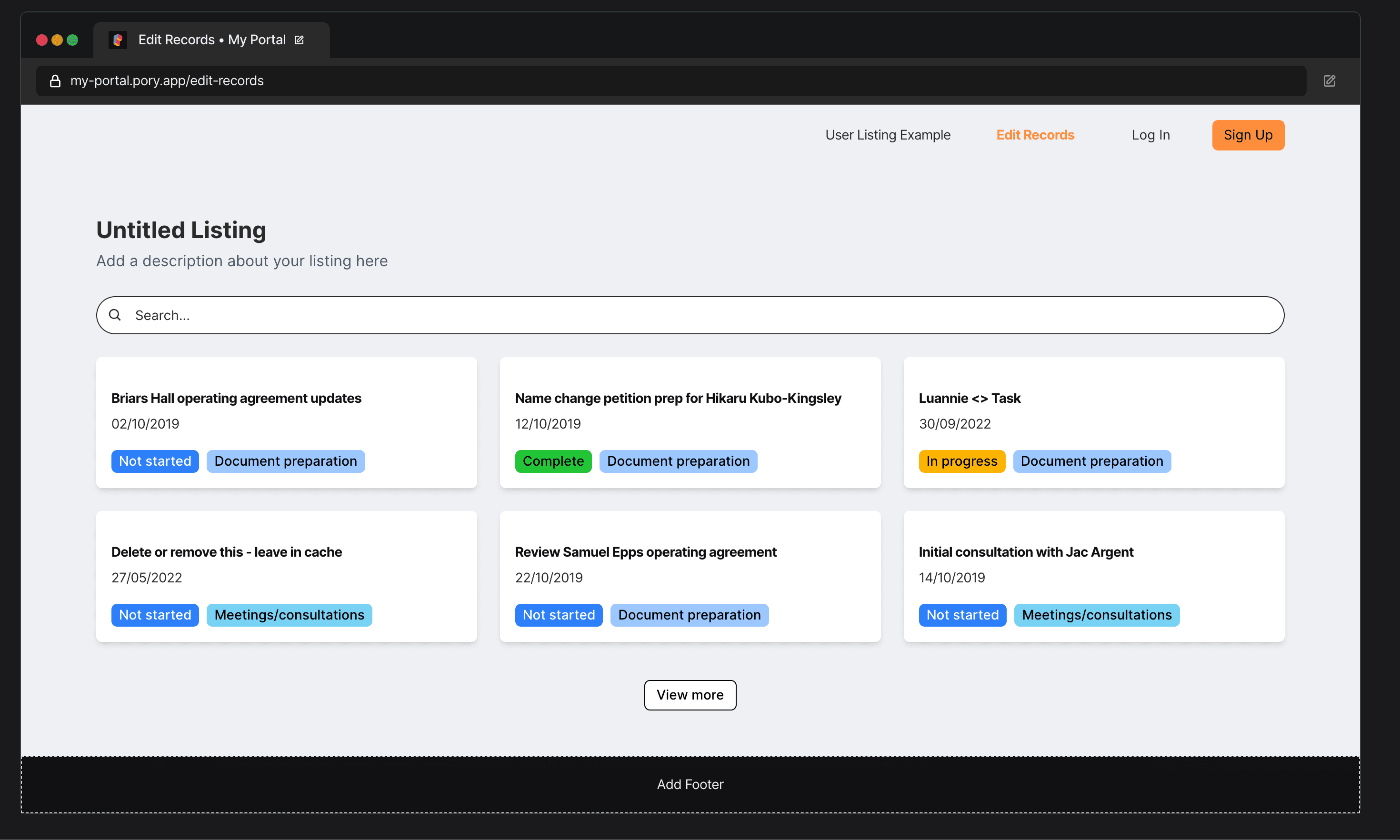This screenshot has height=840, width=1400.
Task: Open the Log In link
Action: (x=1150, y=135)
